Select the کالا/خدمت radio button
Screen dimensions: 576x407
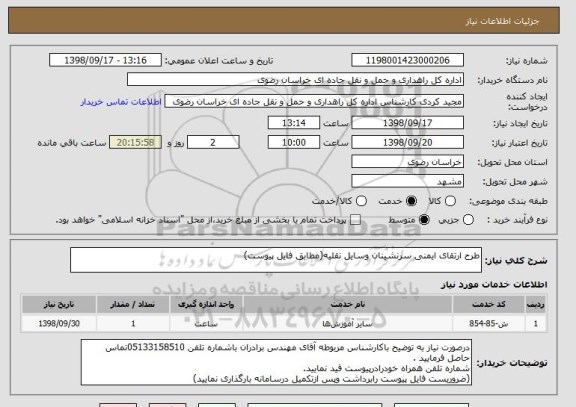[361, 201]
